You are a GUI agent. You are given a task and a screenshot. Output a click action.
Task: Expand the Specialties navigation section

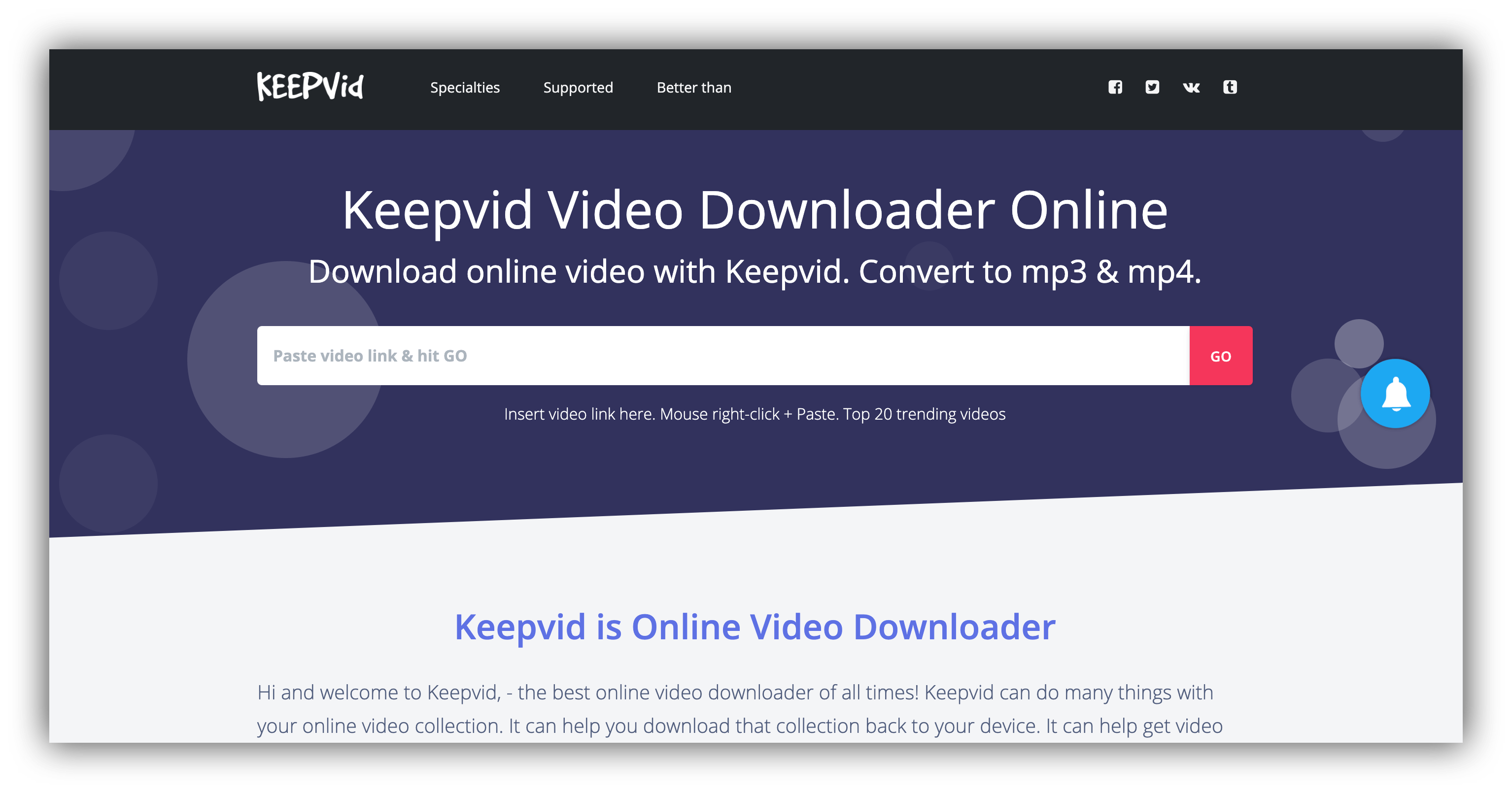pyautogui.click(x=462, y=88)
